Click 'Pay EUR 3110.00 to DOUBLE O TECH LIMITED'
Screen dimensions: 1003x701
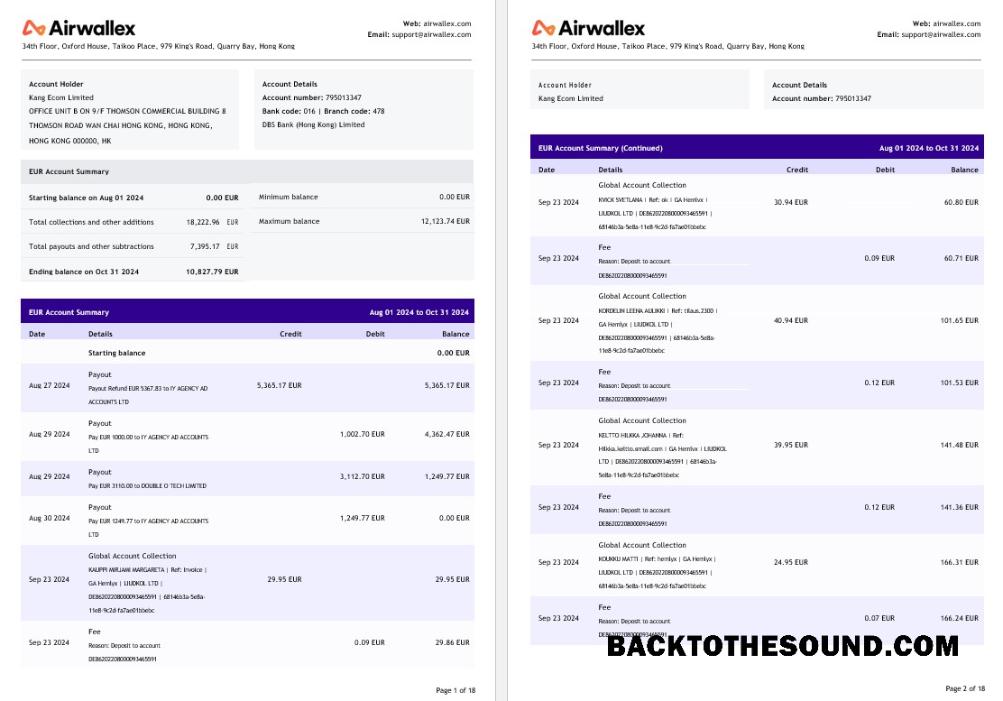[147, 486]
